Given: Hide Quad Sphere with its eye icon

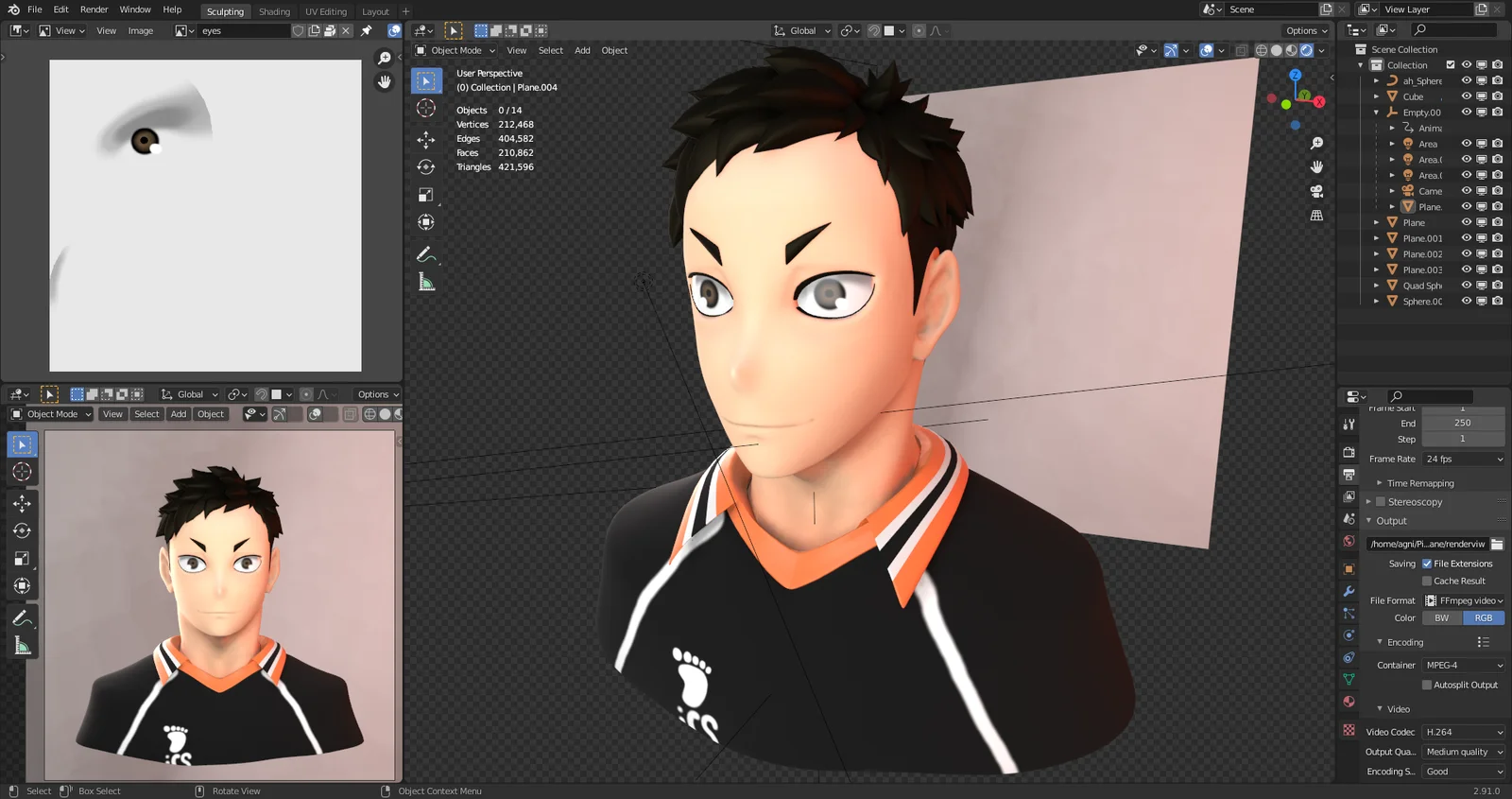Looking at the screenshot, I should pos(1467,286).
